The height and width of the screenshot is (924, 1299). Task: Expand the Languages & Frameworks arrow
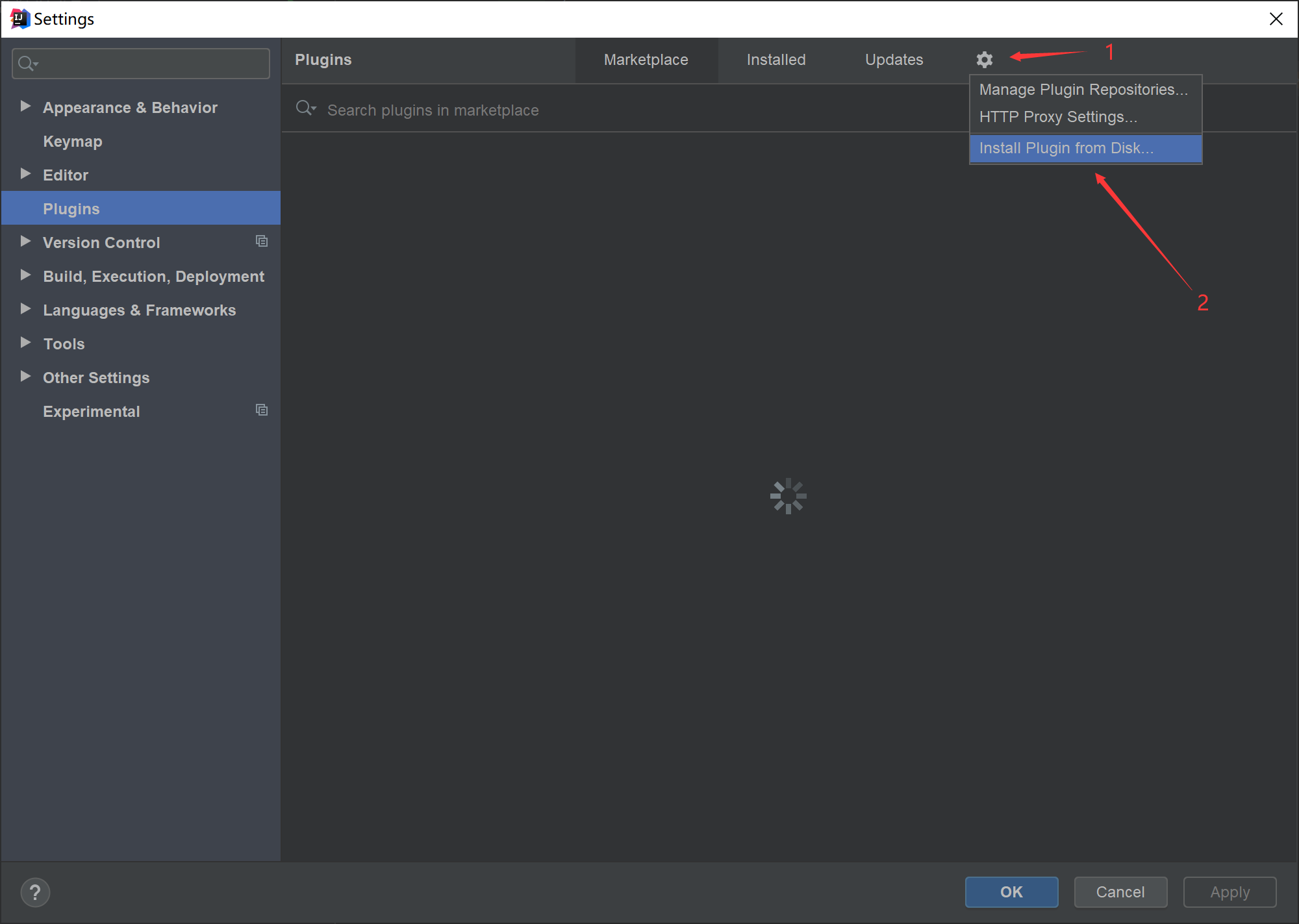(x=25, y=309)
